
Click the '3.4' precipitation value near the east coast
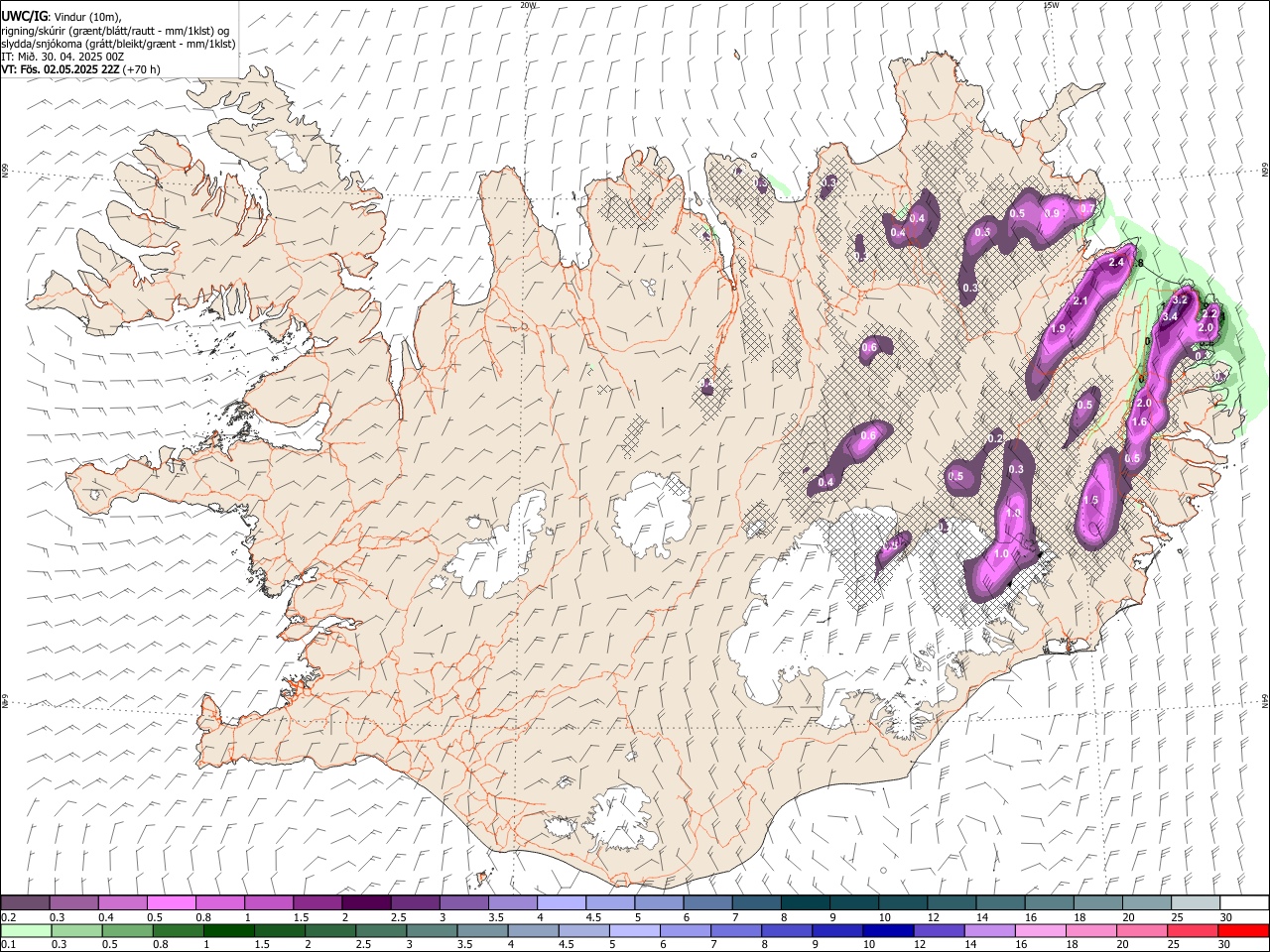click(x=1170, y=316)
